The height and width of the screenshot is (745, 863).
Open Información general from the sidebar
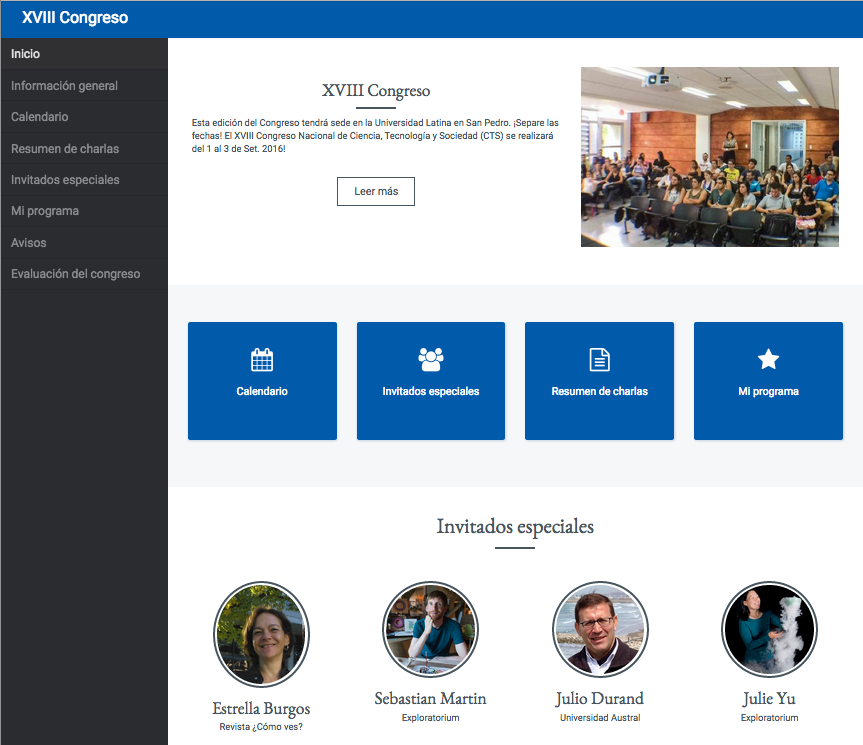click(64, 86)
